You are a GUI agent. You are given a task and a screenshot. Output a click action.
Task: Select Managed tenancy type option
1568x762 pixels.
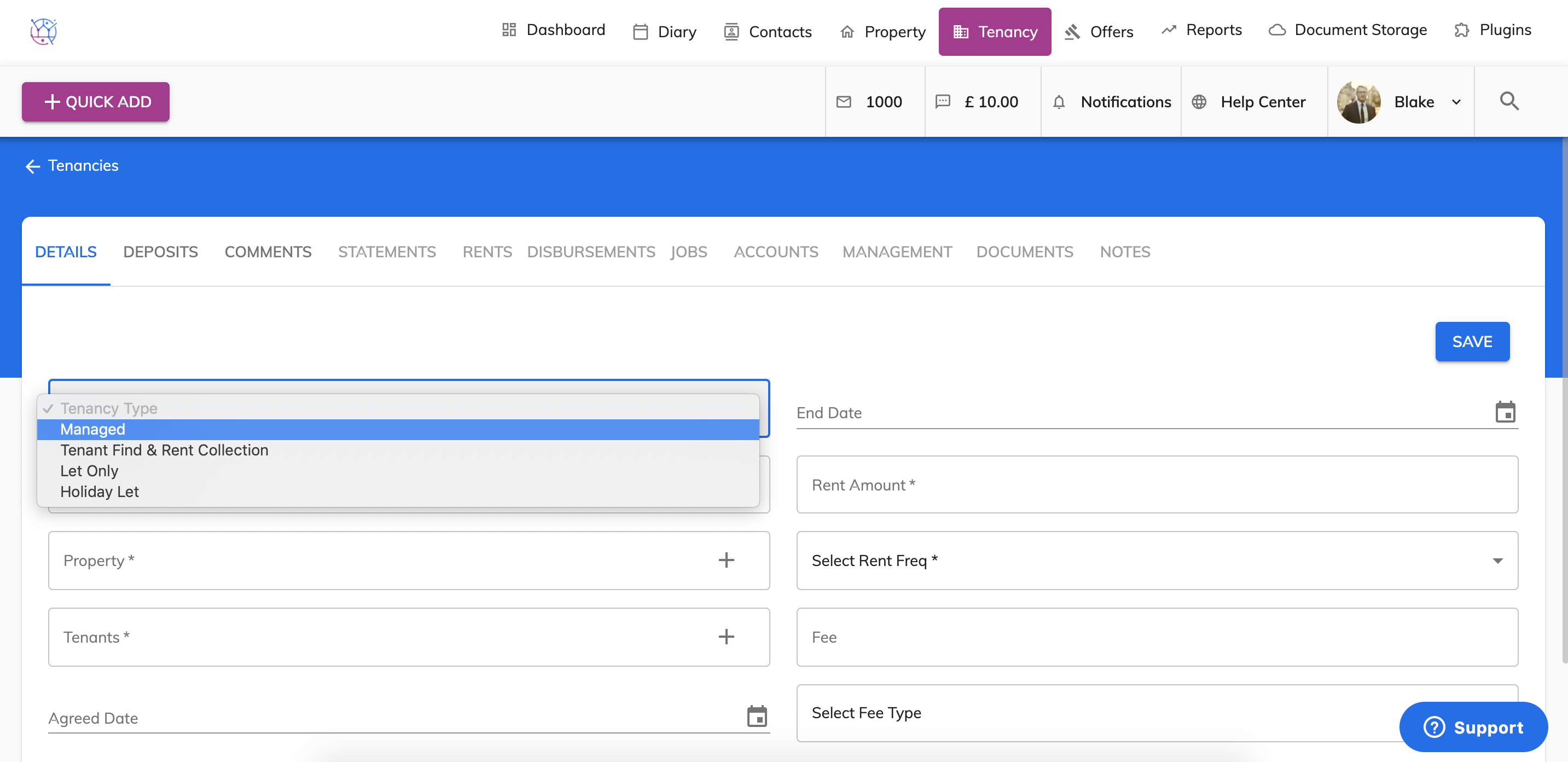[x=92, y=429]
